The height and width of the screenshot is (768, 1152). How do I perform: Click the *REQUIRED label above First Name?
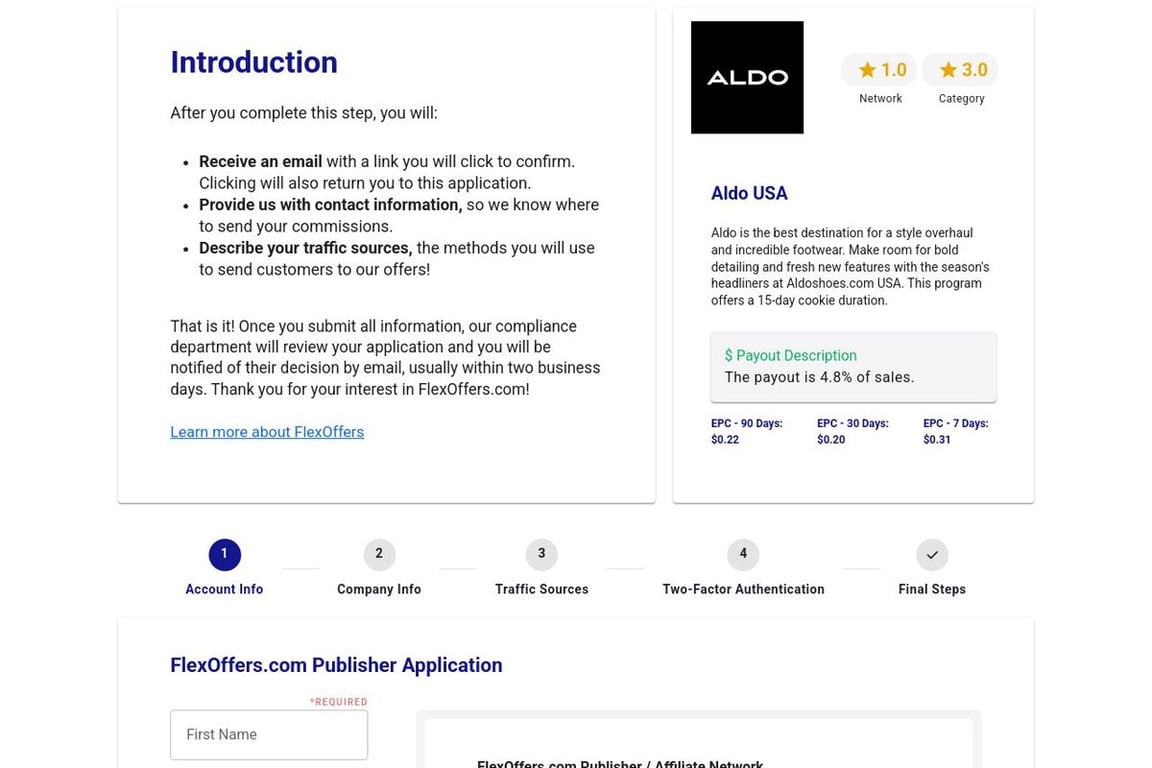coord(338,702)
